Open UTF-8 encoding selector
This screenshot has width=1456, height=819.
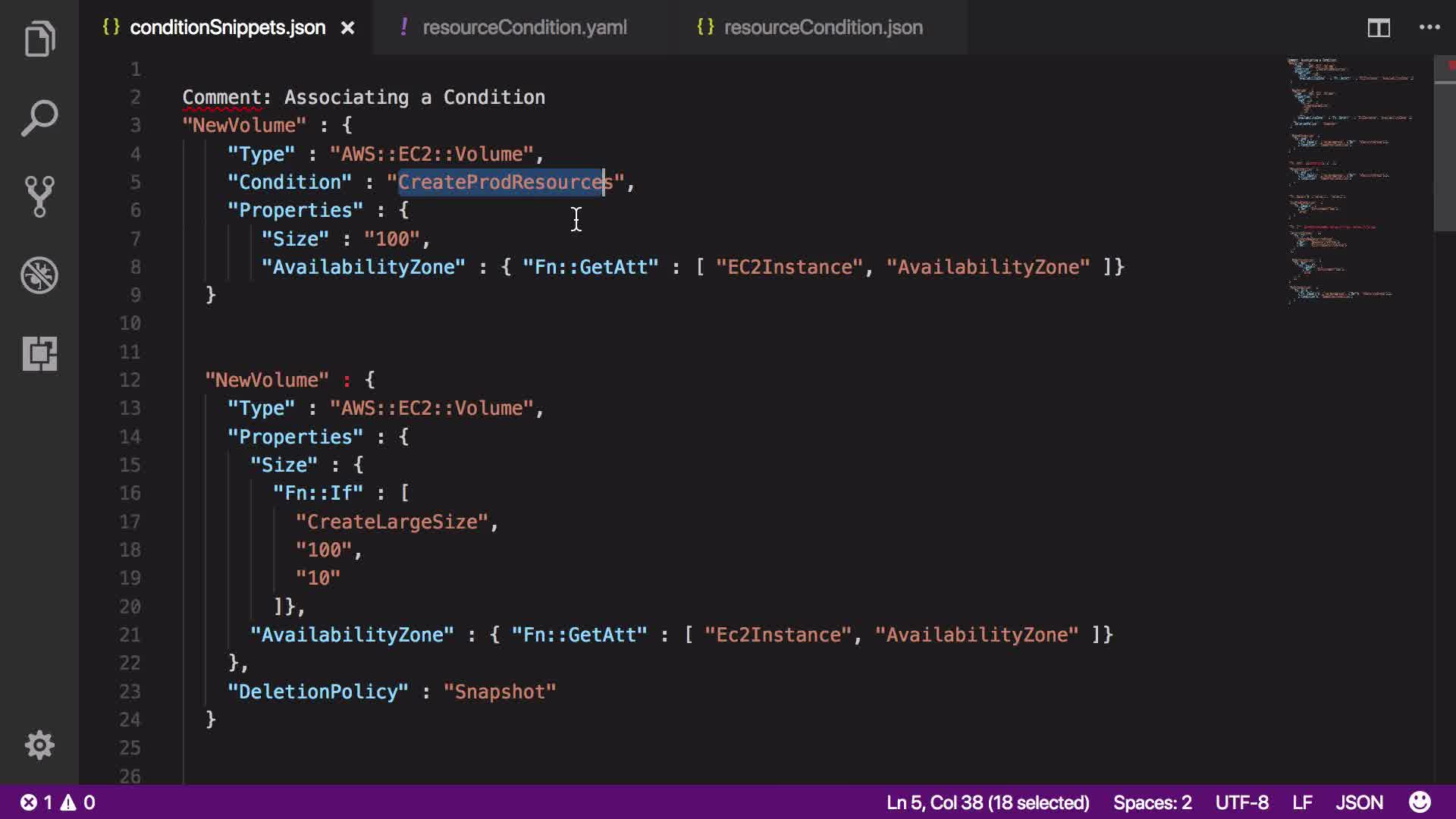1241,802
